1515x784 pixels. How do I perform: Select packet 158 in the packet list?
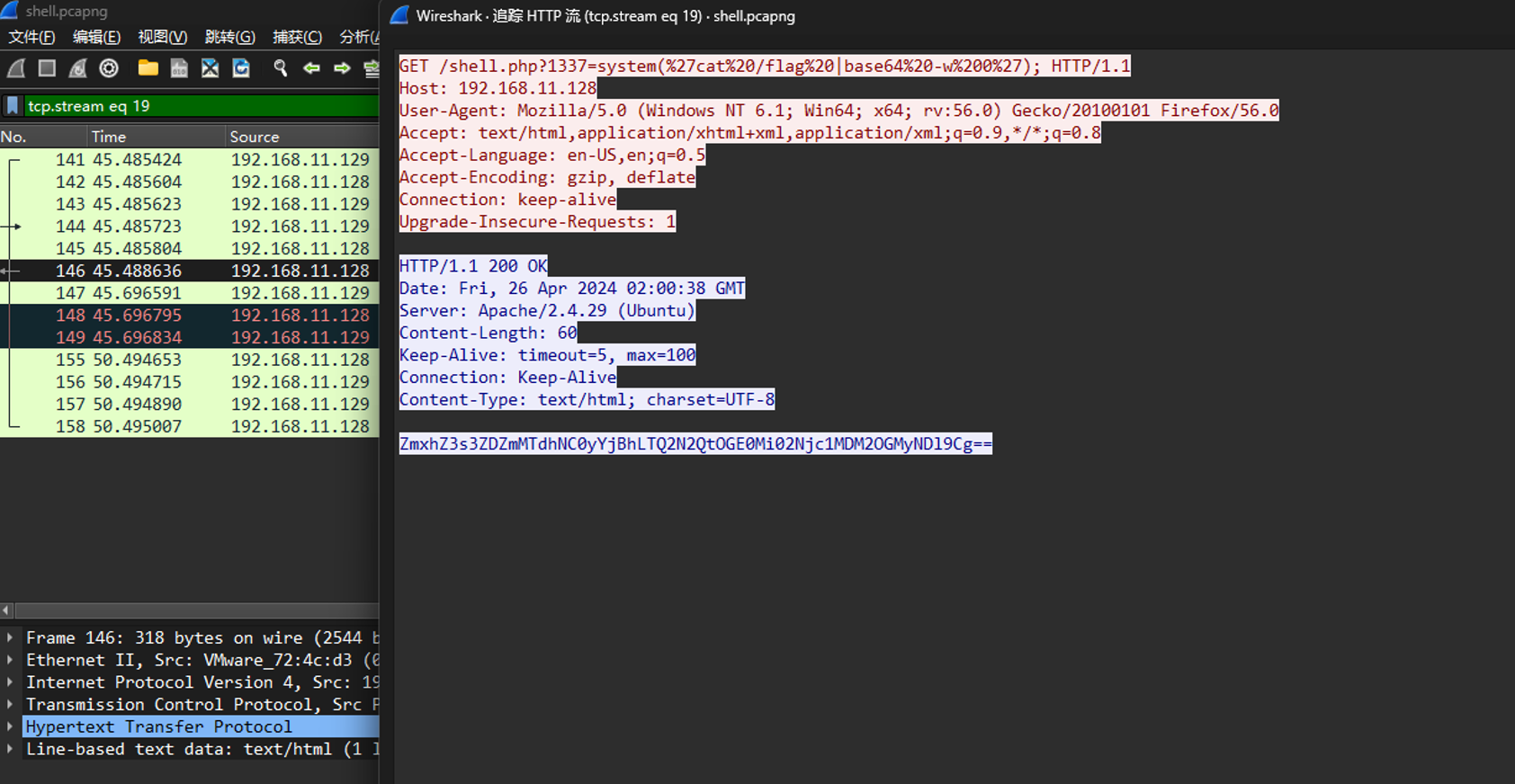click(189, 426)
